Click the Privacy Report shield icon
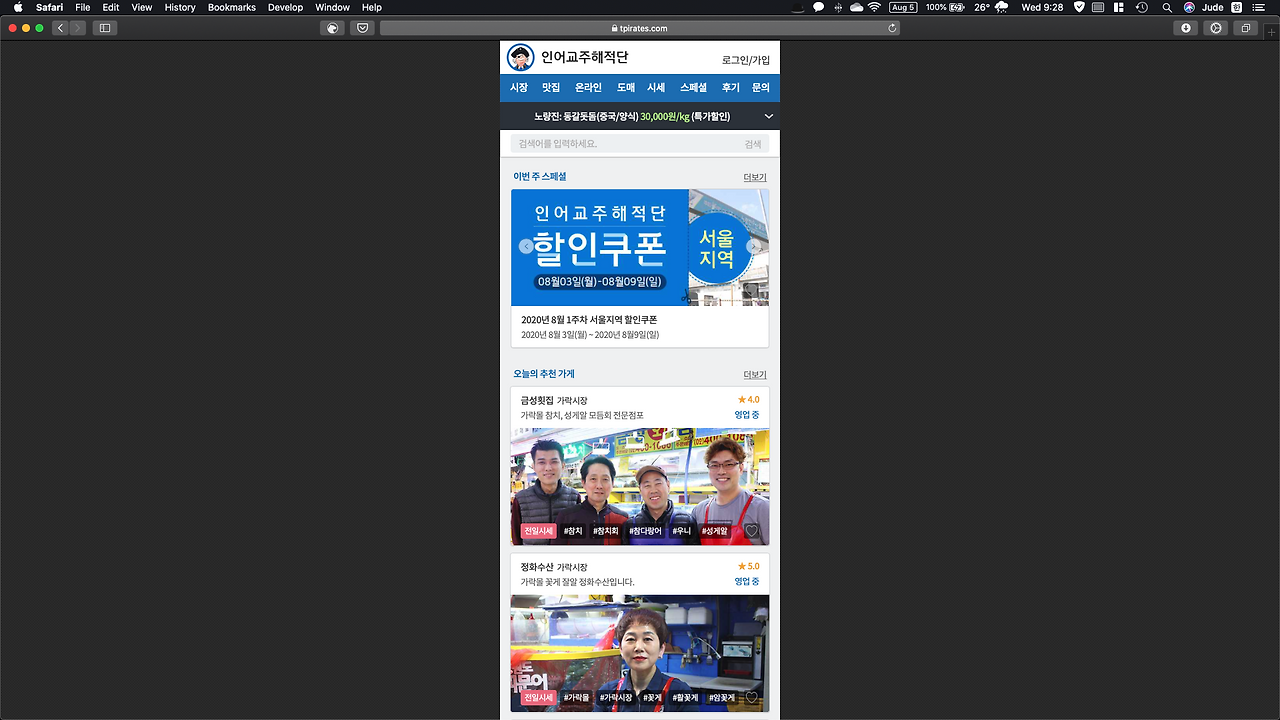This screenshot has width=1280, height=720. click(x=361, y=28)
